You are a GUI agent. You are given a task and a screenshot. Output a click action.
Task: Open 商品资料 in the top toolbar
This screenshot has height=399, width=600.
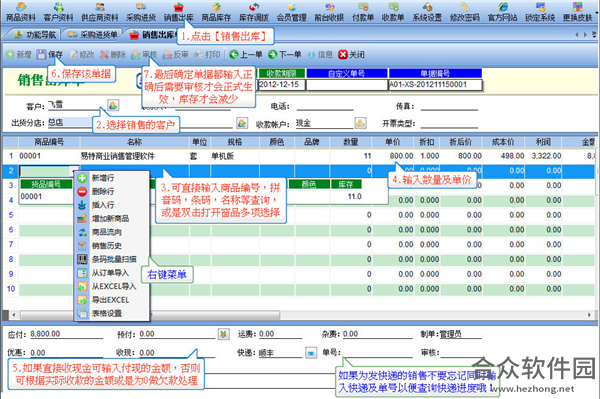point(21,11)
